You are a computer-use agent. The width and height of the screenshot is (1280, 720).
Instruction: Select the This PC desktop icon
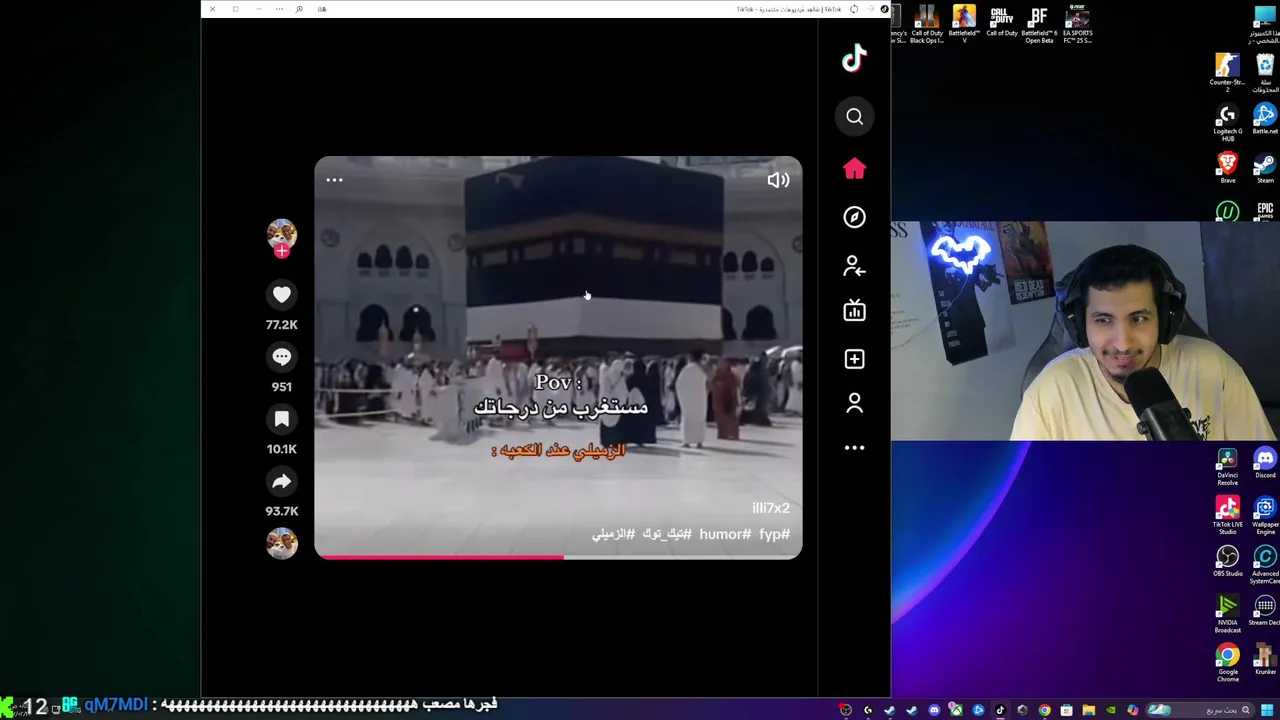click(x=1265, y=25)
